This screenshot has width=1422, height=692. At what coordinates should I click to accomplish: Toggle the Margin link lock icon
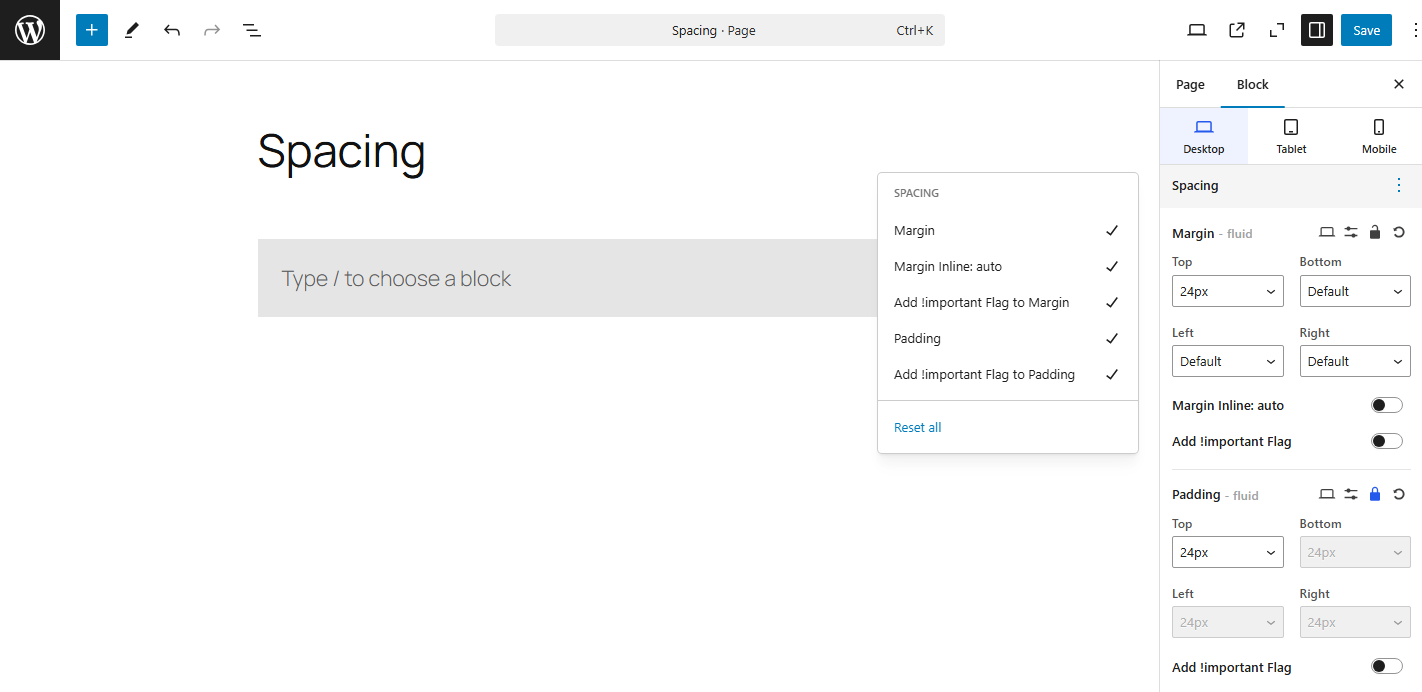point(1375,232)
